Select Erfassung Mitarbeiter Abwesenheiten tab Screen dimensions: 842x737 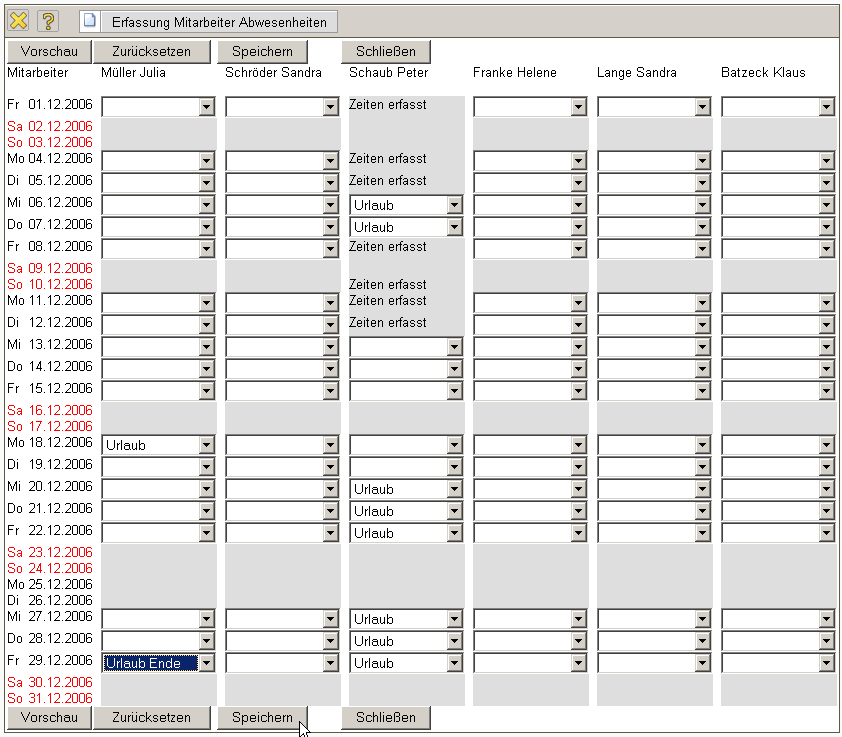pyautogui.click(x=219, y=21)
